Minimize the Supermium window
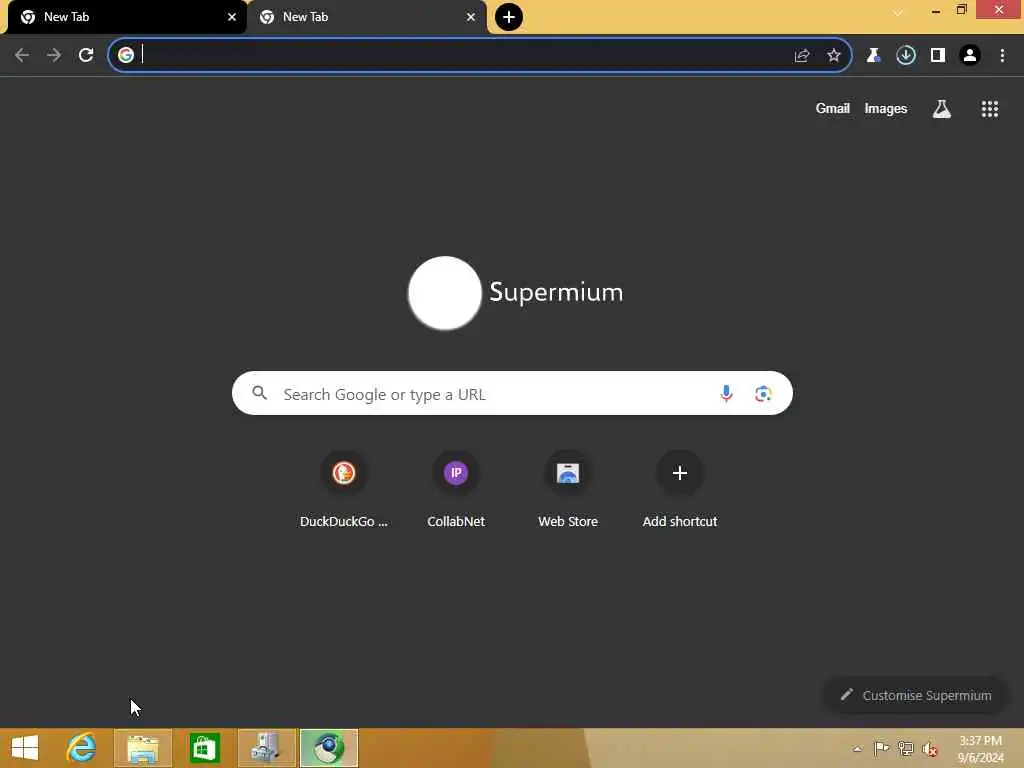 [936, 10]
